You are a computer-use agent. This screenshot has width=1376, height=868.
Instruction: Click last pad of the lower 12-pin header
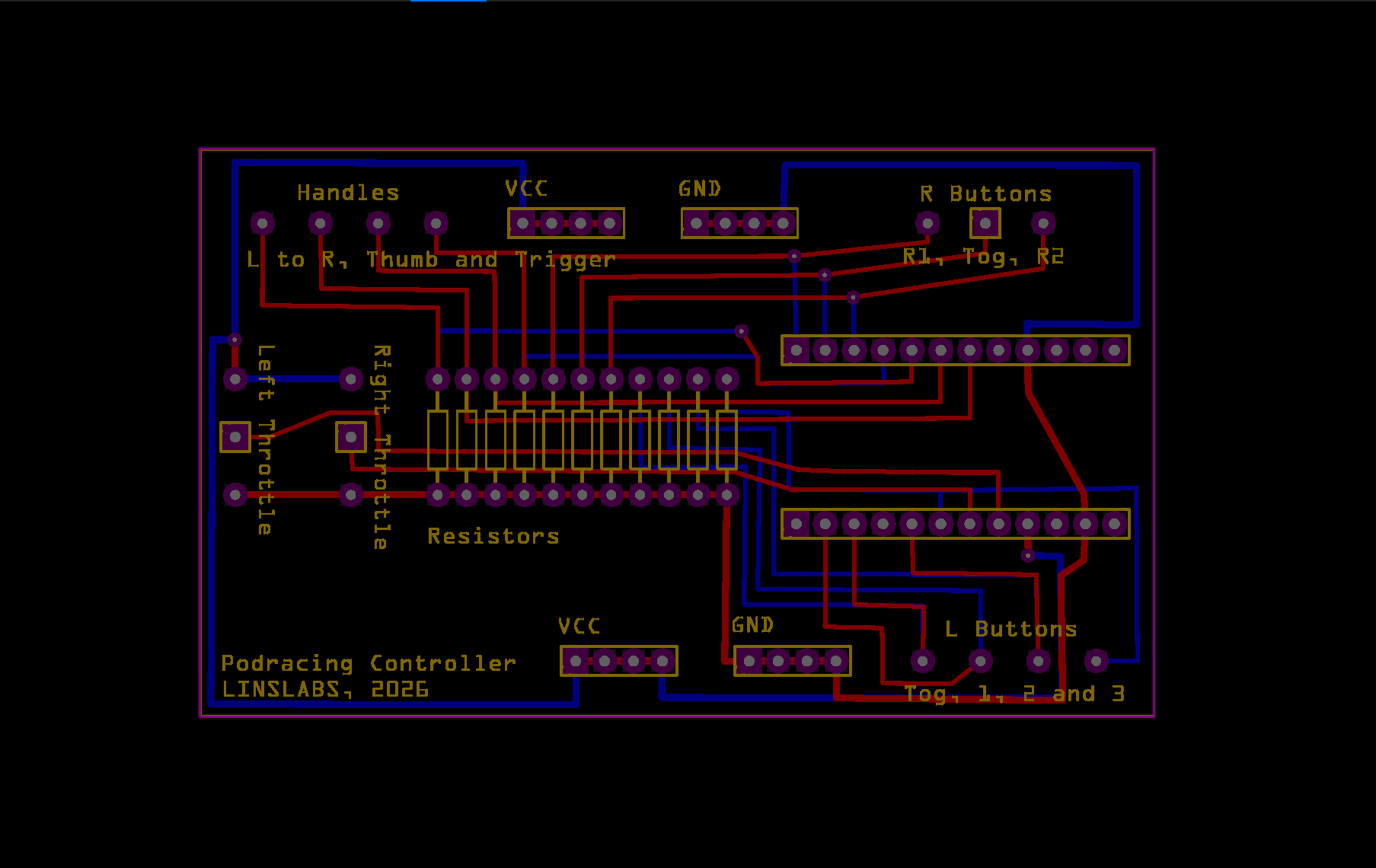(x=1115, y=524)
